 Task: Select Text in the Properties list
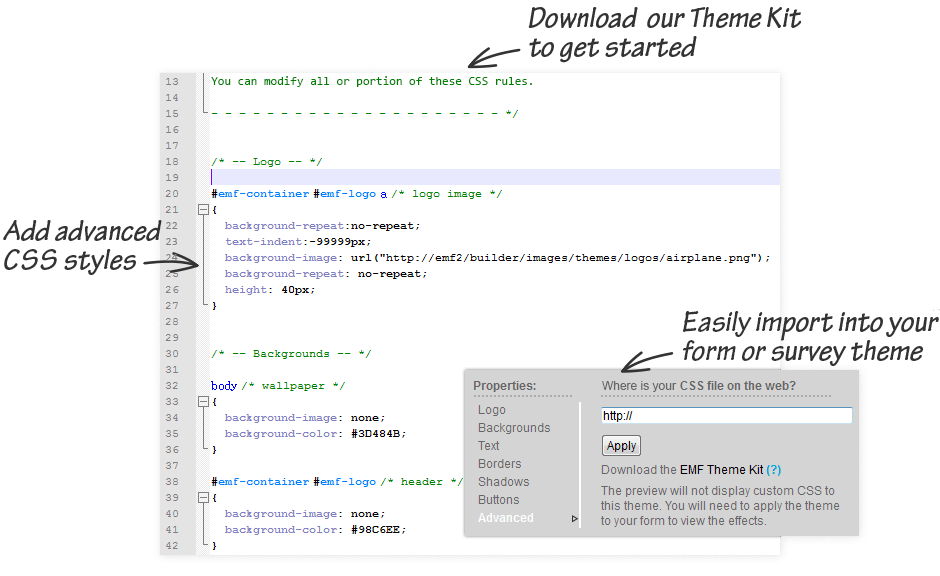pyautogui.click(x=489, y=446)
